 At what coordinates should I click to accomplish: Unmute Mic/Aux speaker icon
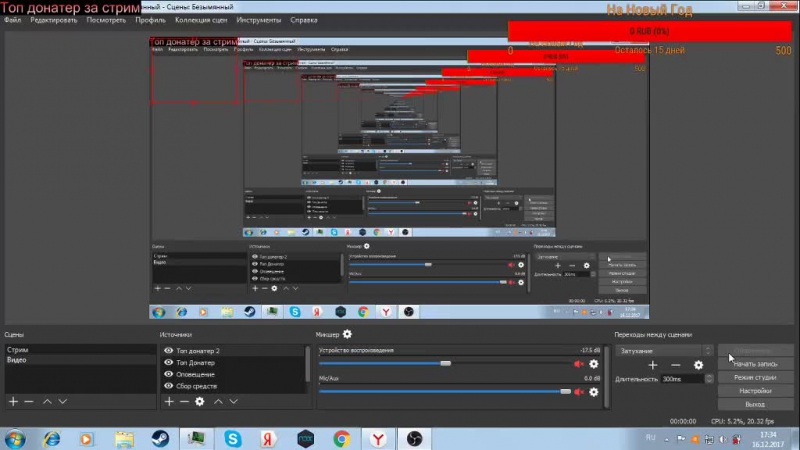579,392
